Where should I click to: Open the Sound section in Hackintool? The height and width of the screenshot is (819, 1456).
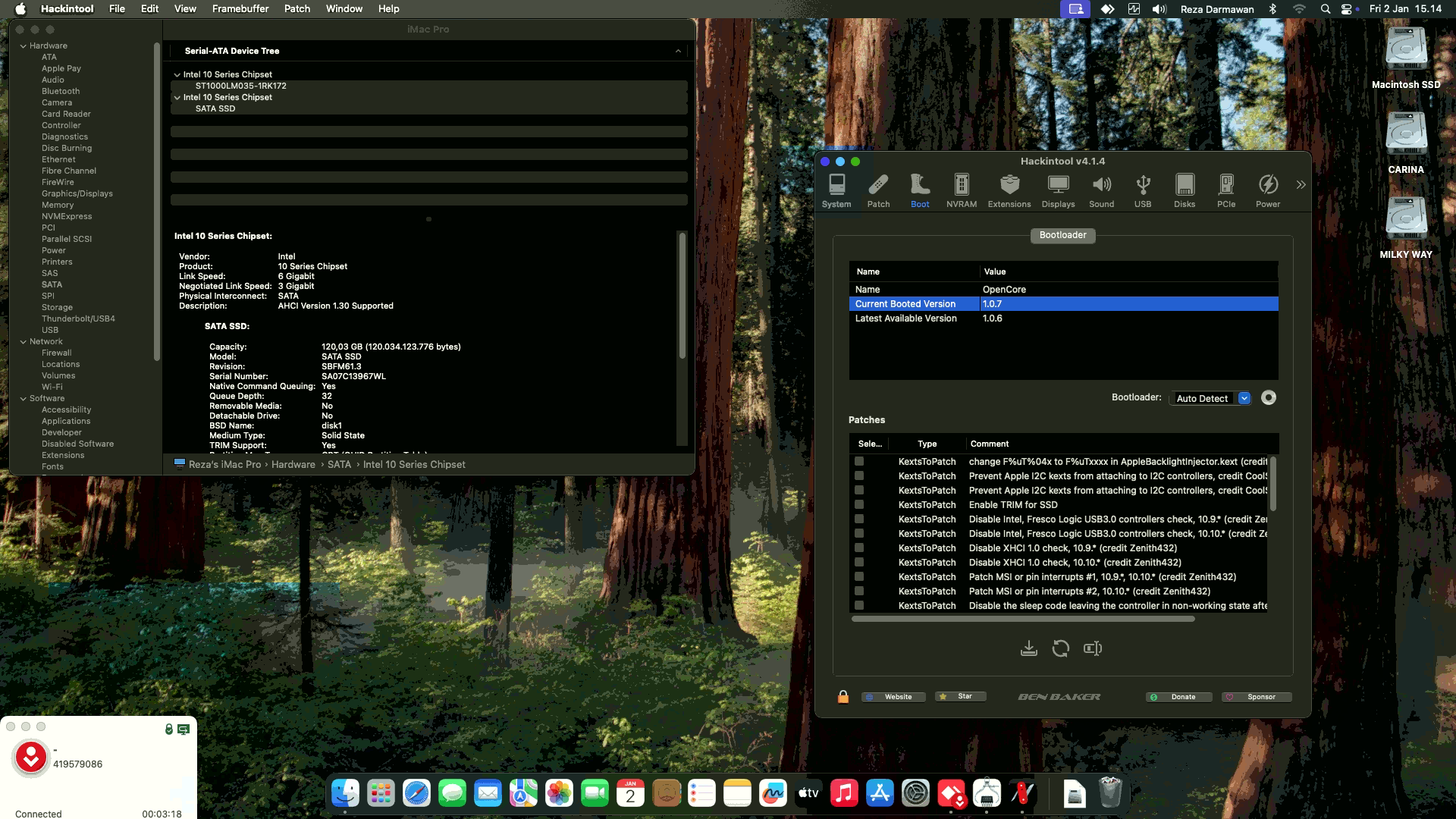(1101, 190)
